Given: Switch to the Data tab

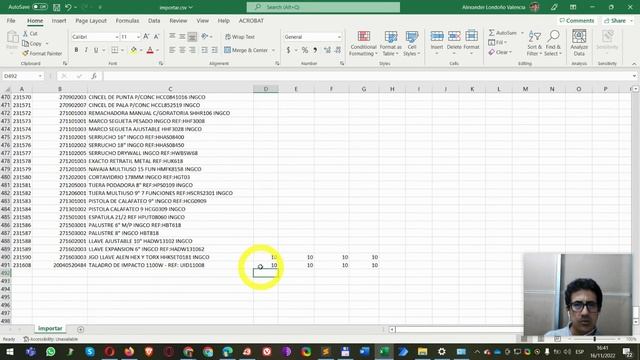Looking at the screenshot, I should 154,20.
